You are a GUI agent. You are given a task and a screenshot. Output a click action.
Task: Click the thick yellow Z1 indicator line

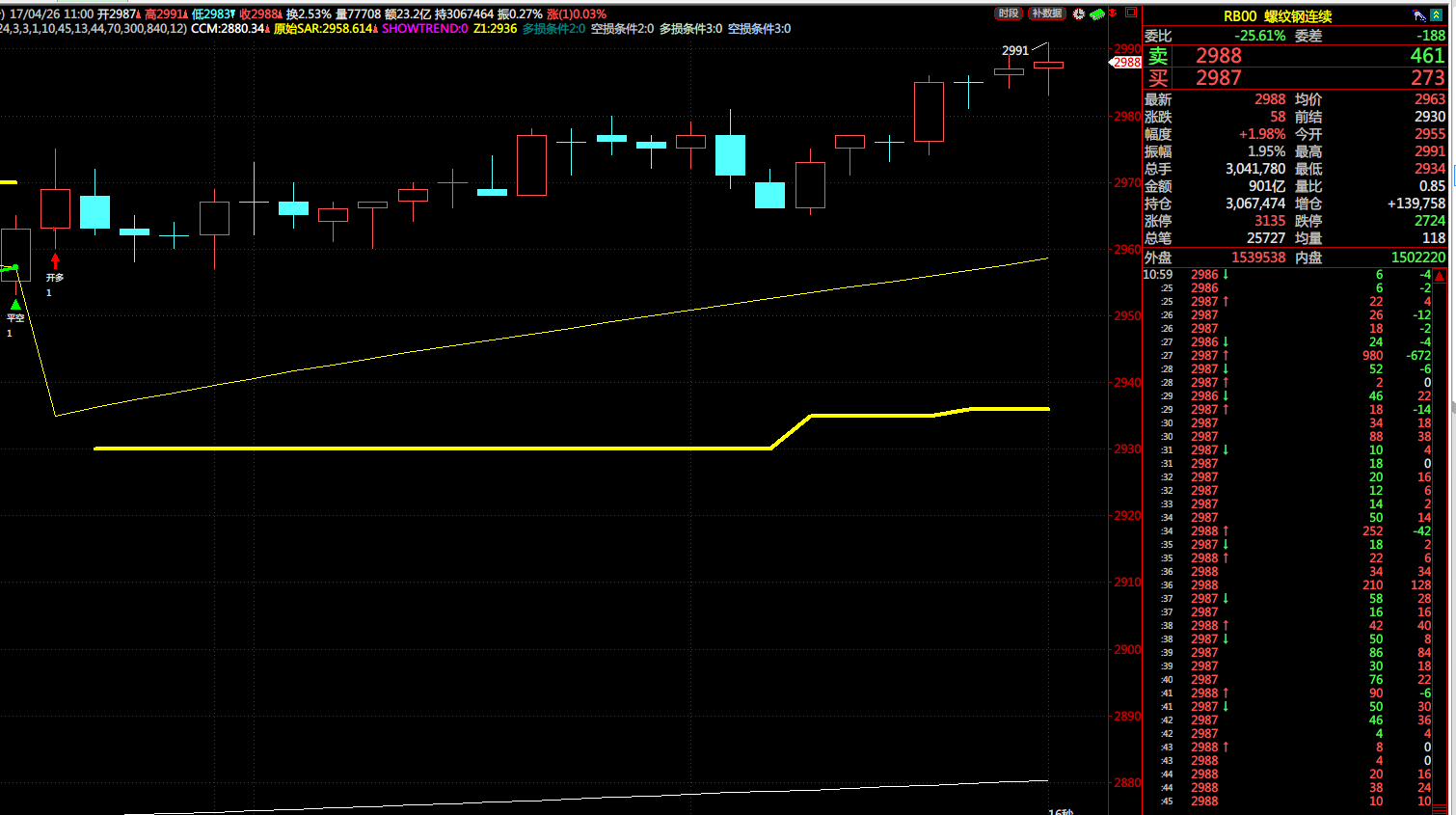pos(434,448)
